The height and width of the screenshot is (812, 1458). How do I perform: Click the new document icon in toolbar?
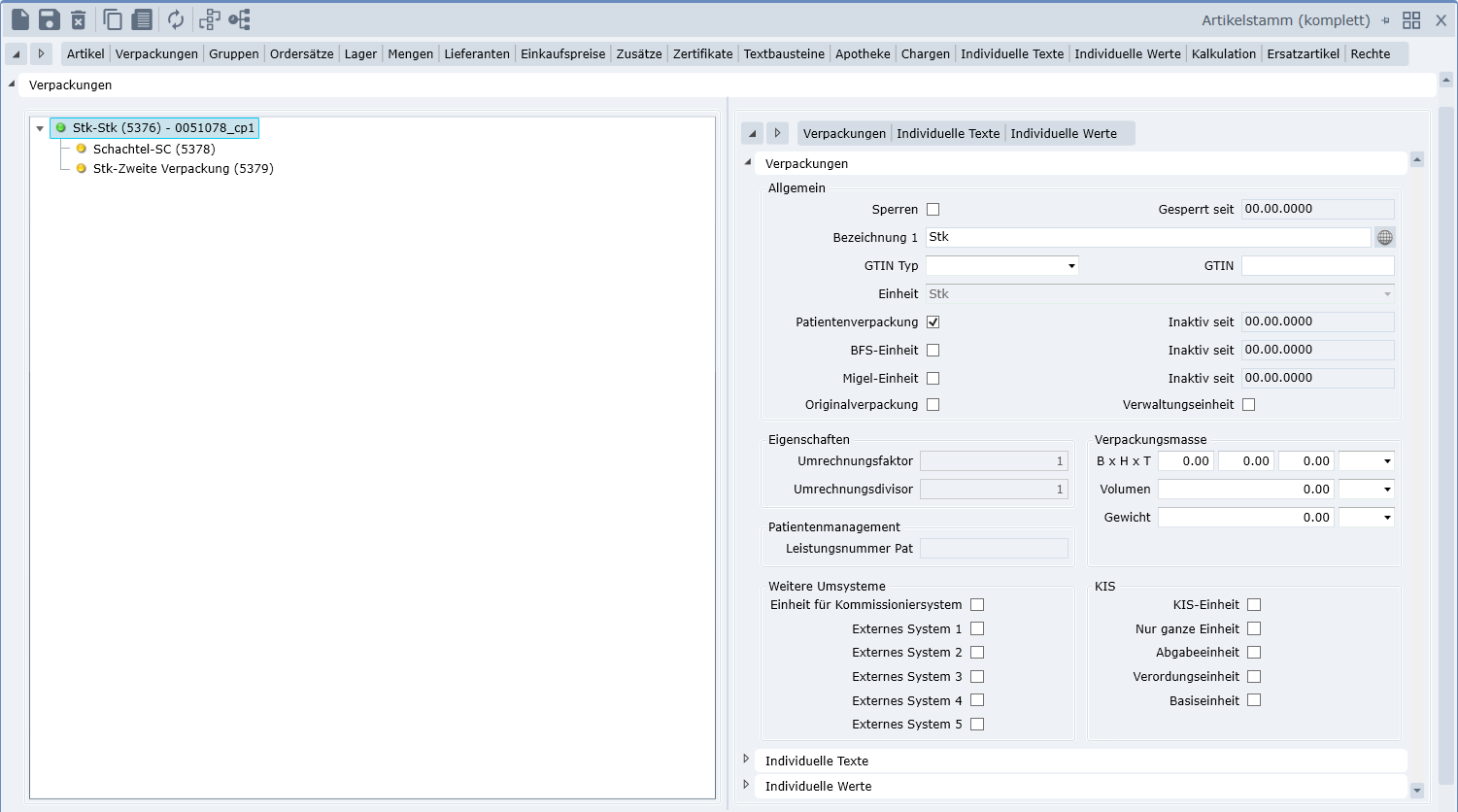tap(20, 19)
